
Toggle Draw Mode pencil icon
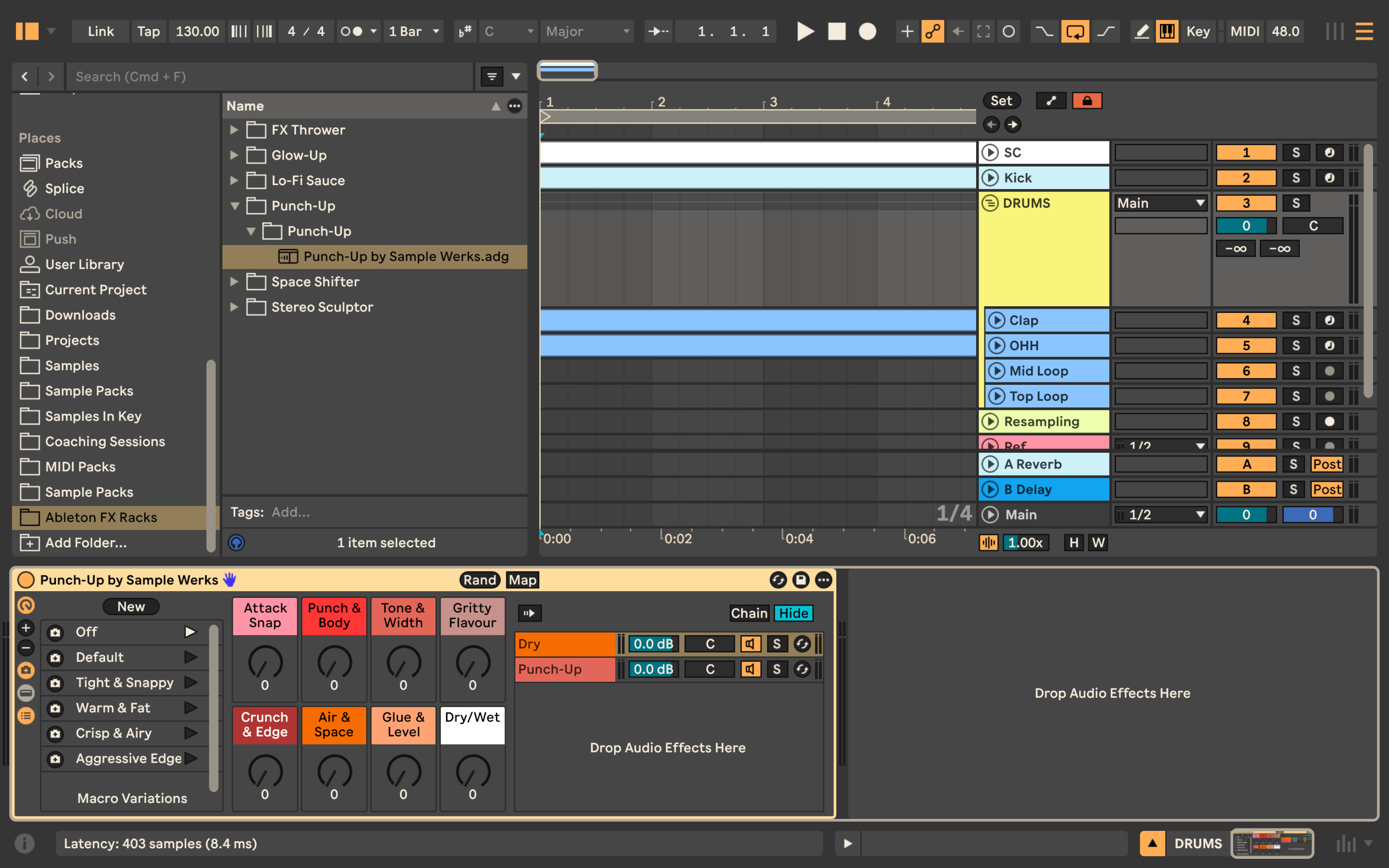[1142, 31]
